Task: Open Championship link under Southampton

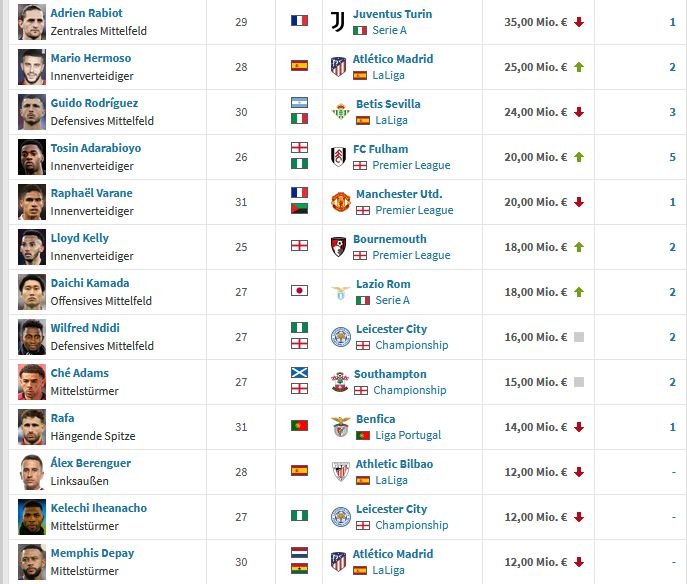Action: pos(410,390)
